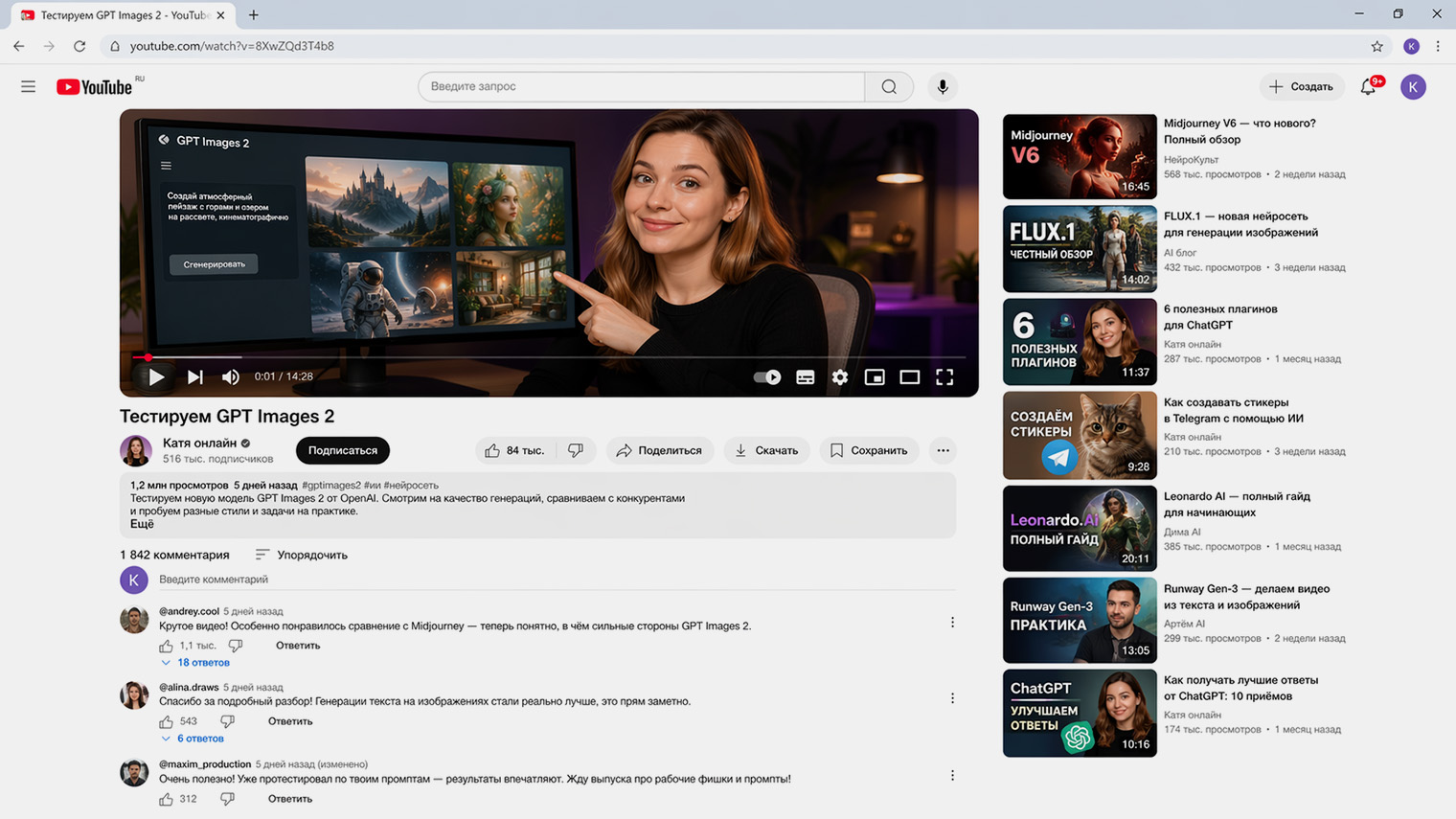Click the Подписаться button

click(342, 450)
